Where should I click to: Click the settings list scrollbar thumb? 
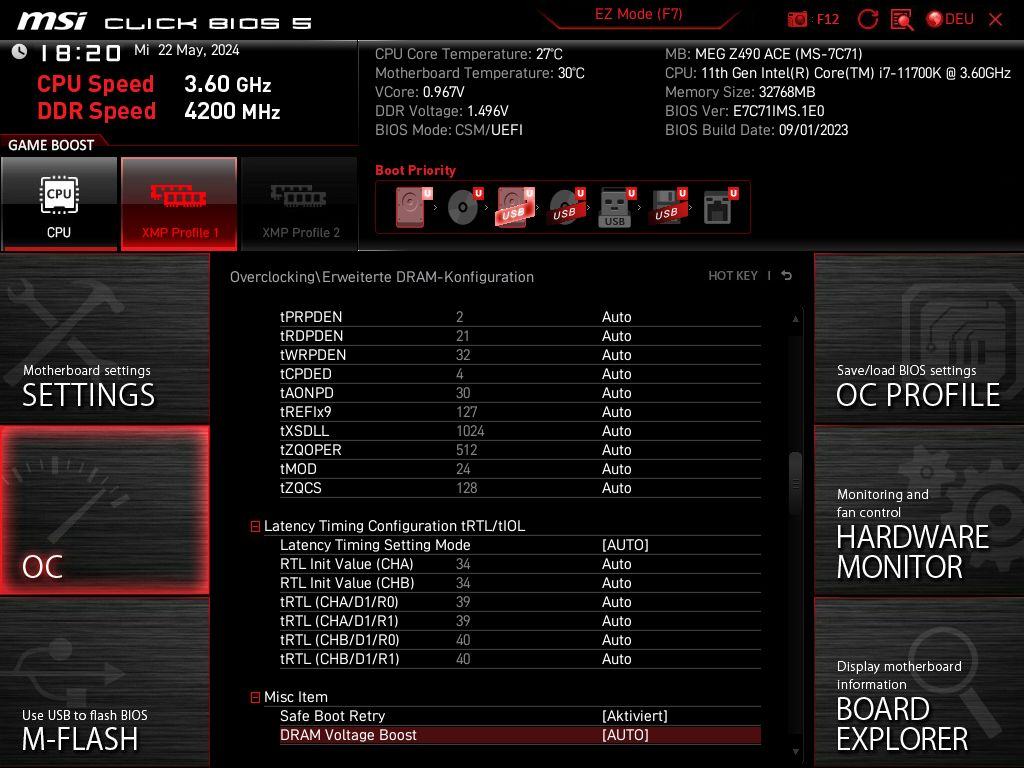tap(795, 483)
